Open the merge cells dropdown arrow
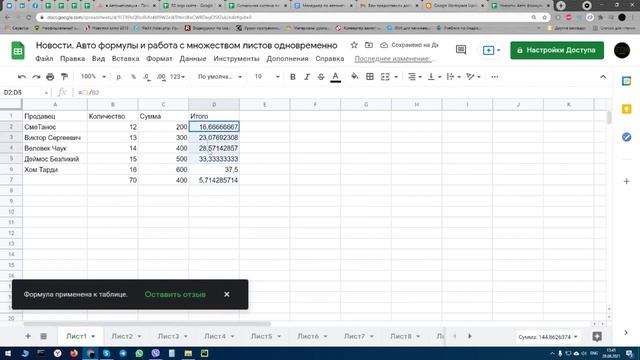640x360 pixels. click(x=396, y=77)
